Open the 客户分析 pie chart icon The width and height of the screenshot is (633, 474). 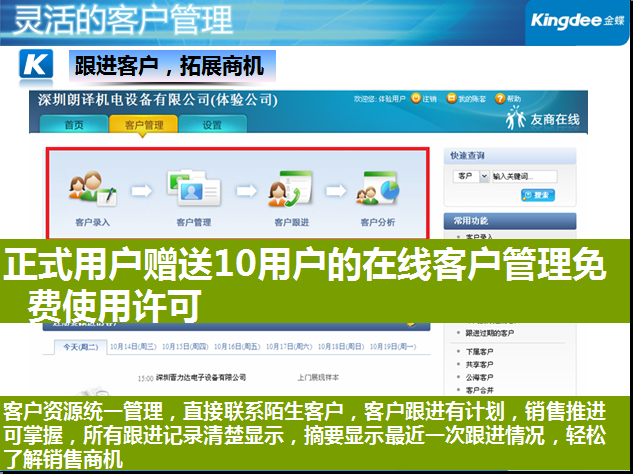[377, 188]
